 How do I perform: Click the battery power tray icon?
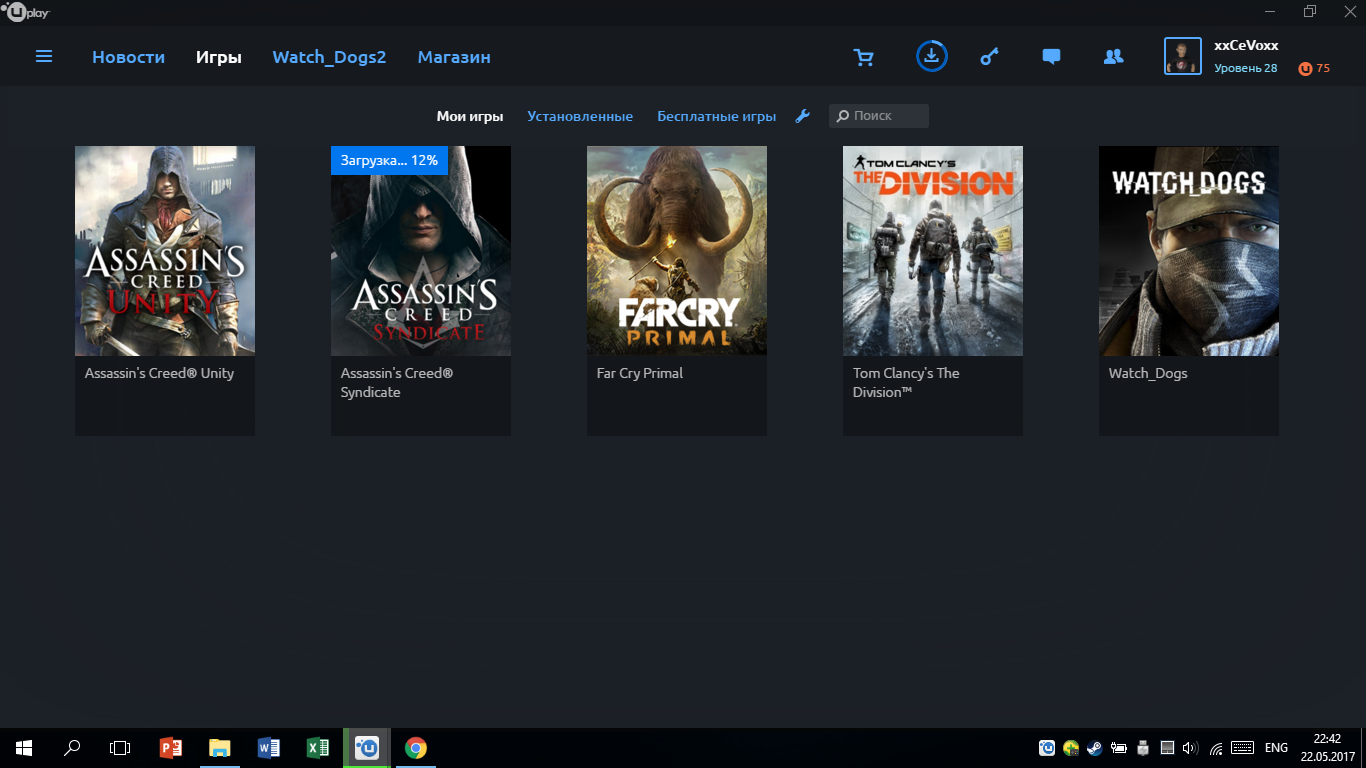coord(1119,748)
